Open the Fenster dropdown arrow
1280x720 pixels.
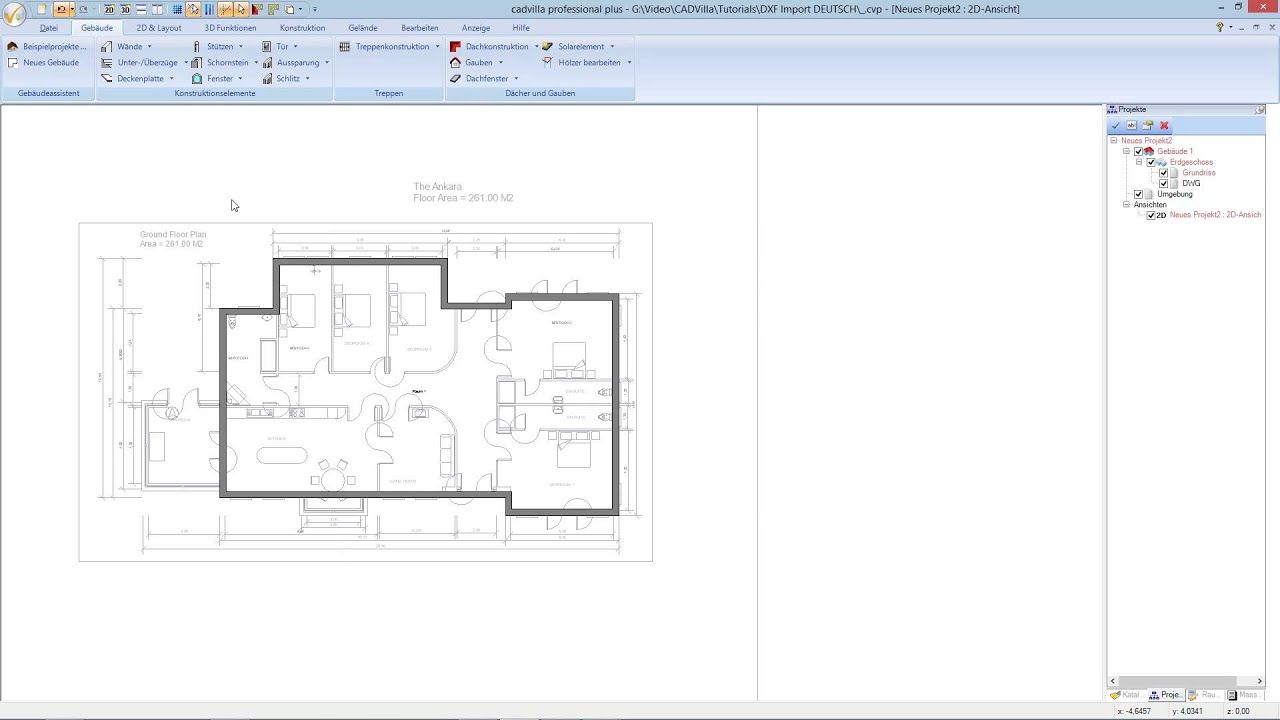(x=240, y=78)
